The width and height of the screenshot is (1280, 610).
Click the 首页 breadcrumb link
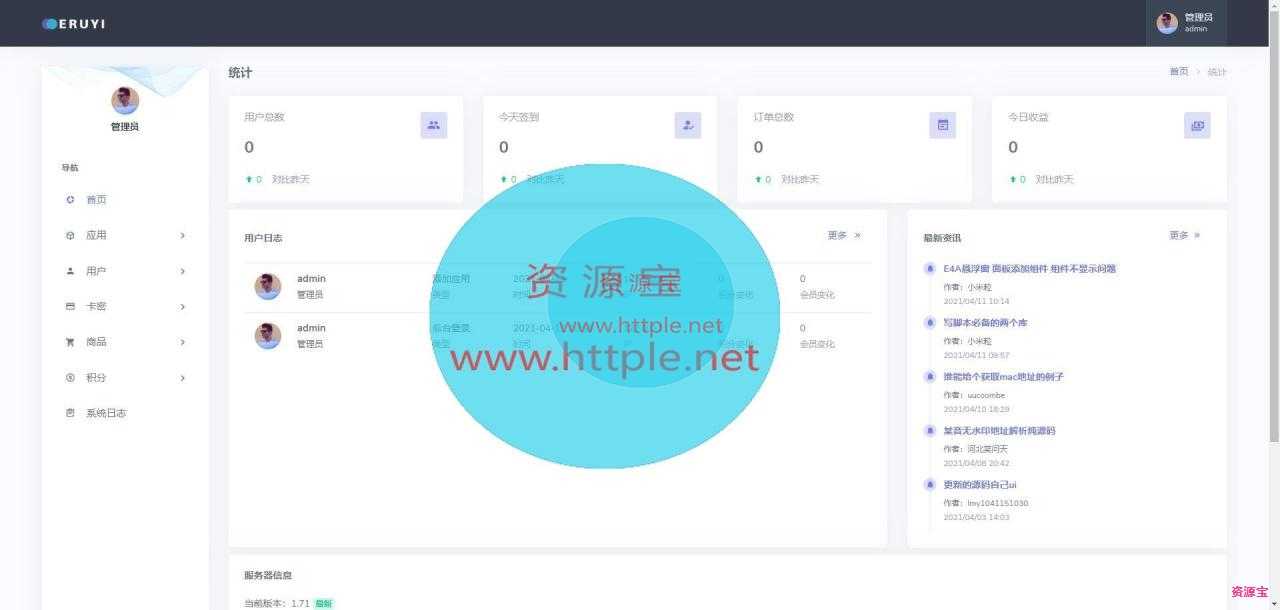click(x=1179, y=72)
